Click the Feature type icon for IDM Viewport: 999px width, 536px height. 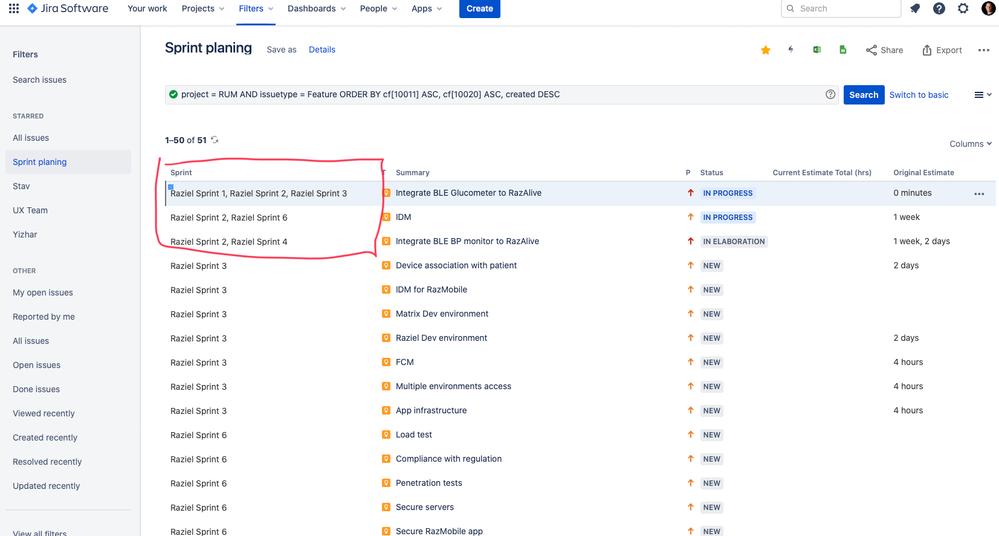(x=386, y=217)
